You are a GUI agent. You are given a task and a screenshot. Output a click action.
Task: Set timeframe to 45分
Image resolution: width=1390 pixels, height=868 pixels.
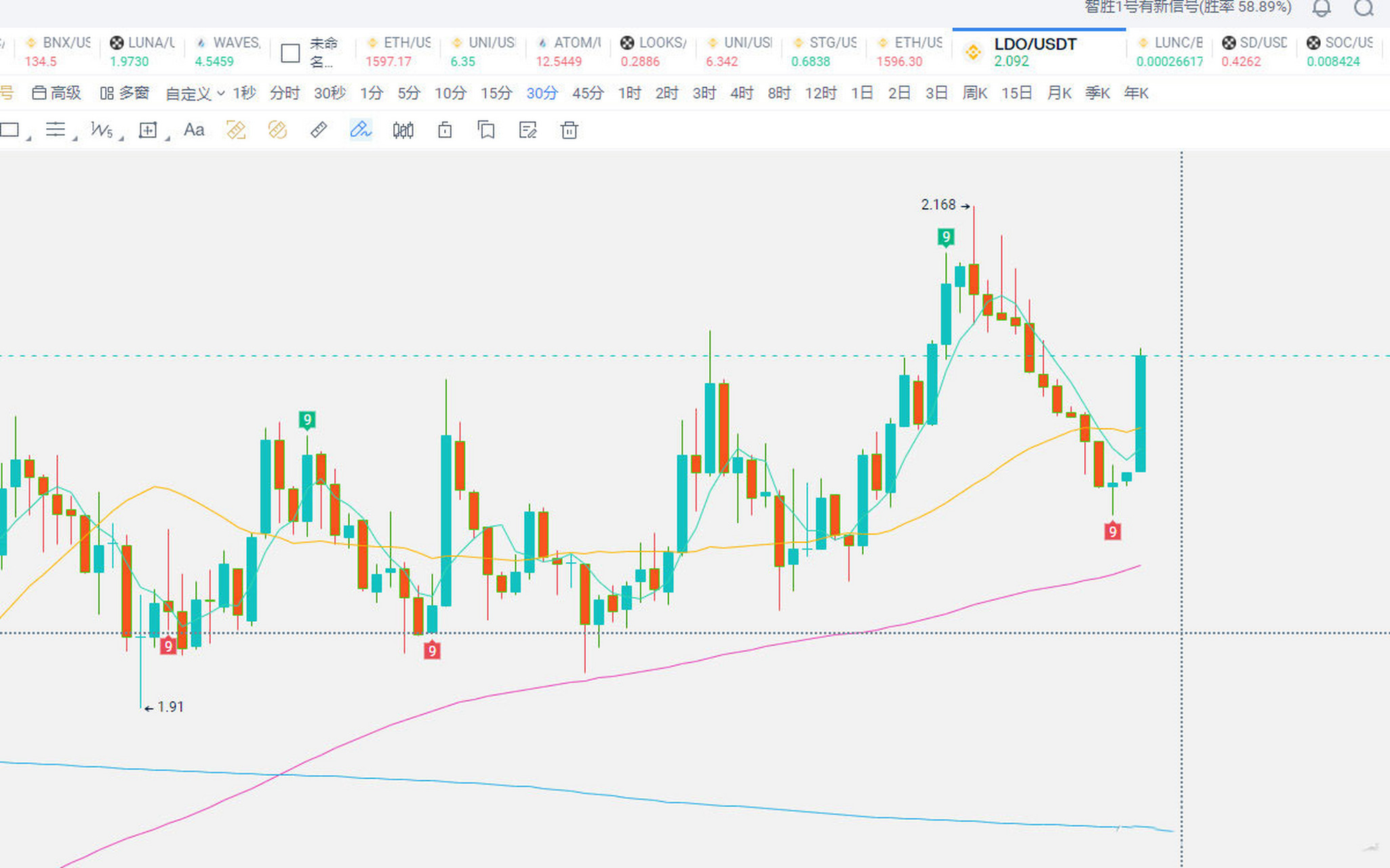coord(588,93)
